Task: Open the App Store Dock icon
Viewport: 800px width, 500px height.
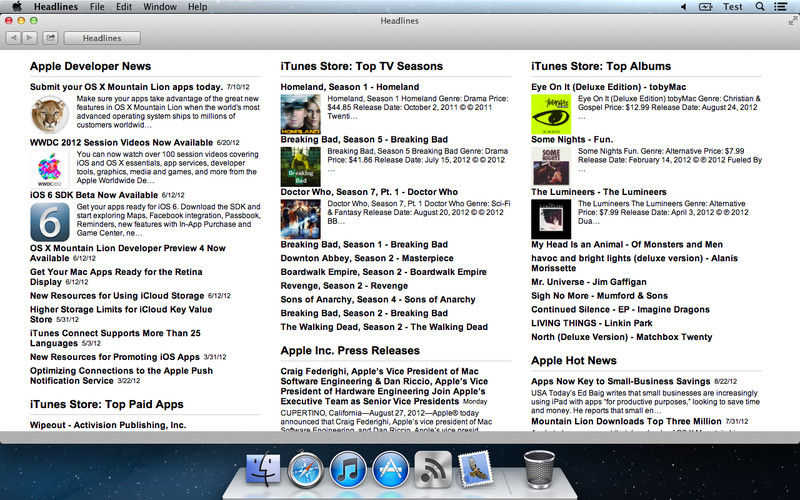Action: pyautogui.click(x=390, y=469)
